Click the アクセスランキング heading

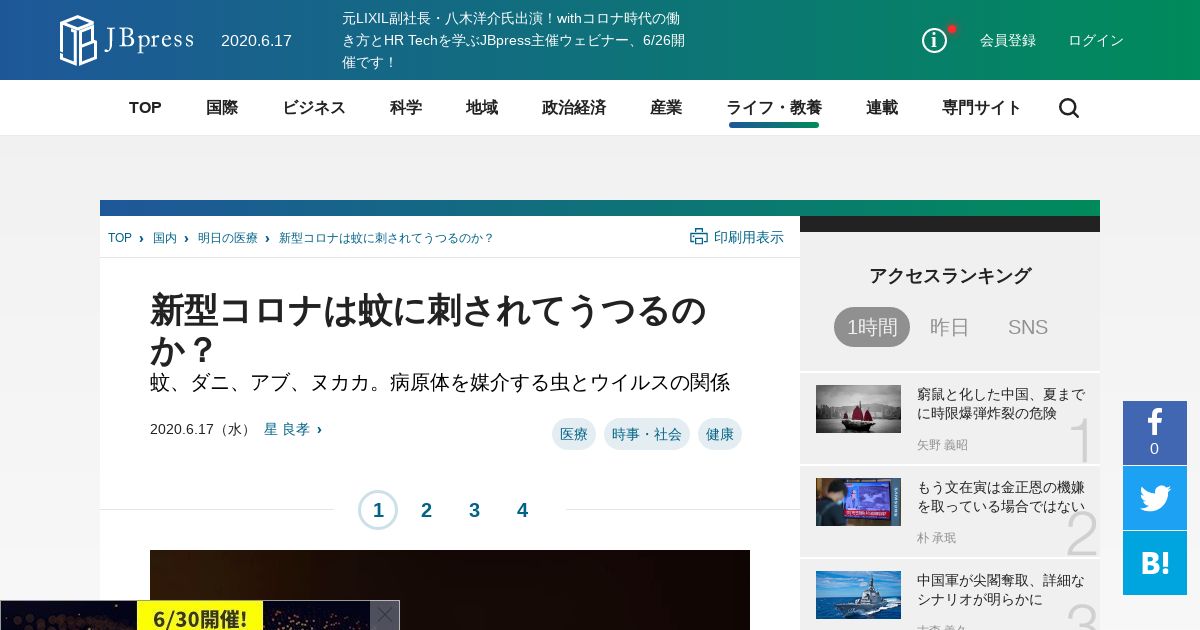point(950,276)
